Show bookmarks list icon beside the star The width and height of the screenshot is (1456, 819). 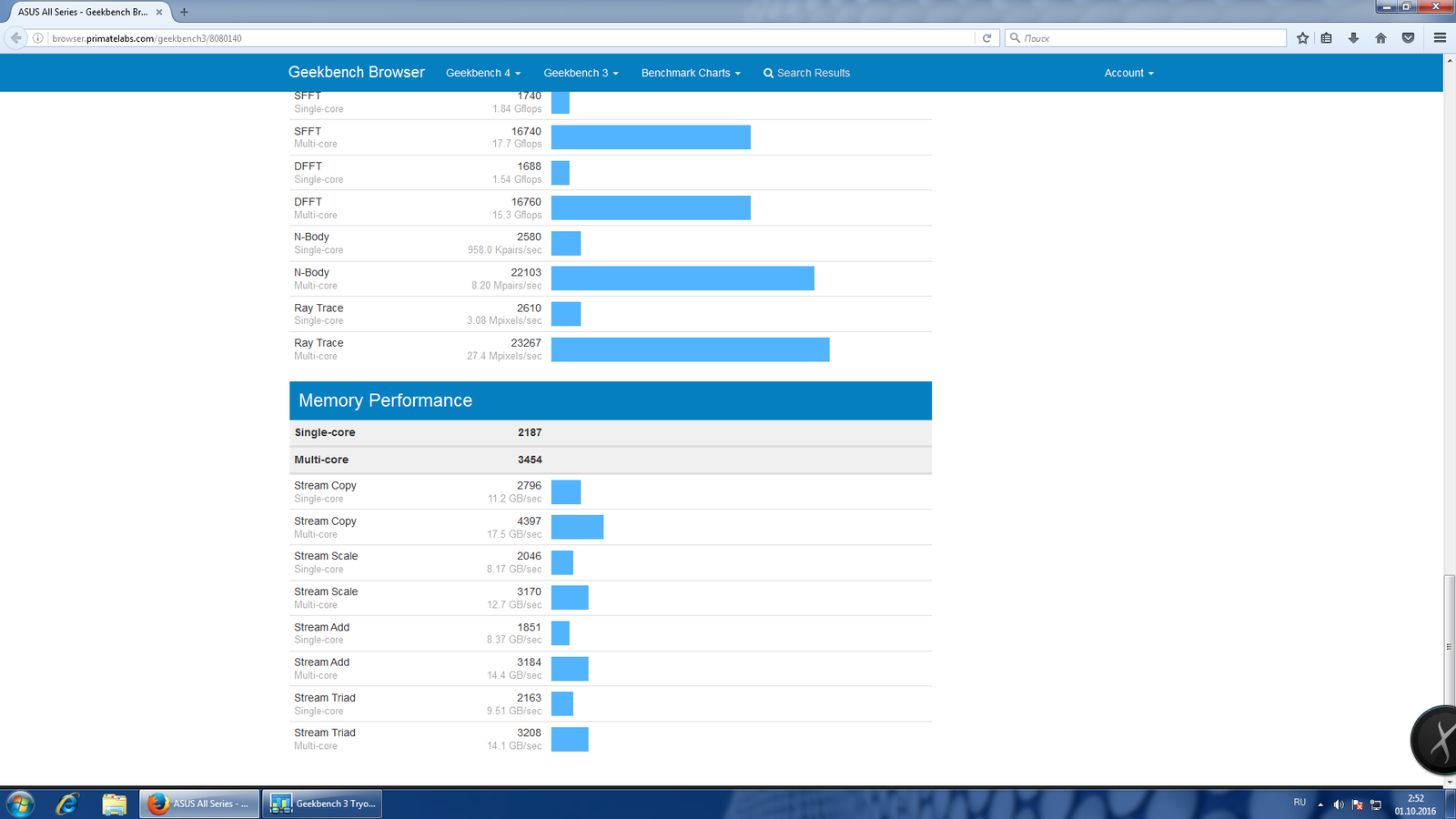coord(1327,38)
